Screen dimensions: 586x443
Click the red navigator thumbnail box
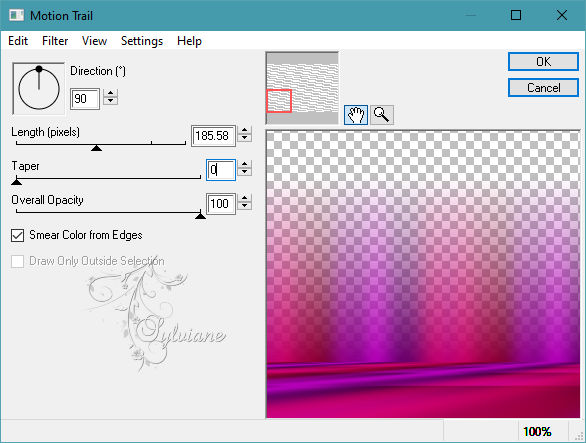pyautogui.click(x=279, y=101)
